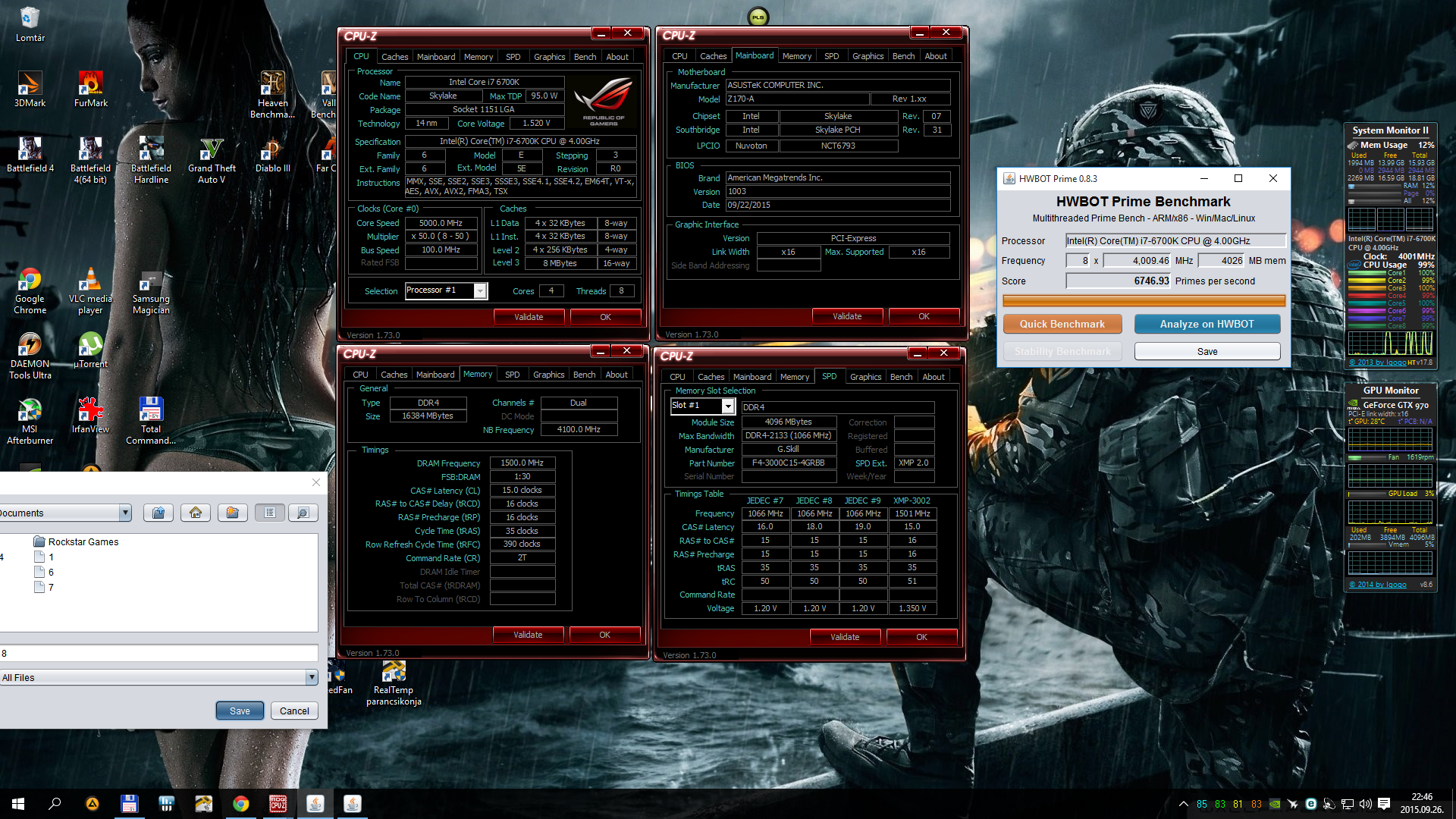The image size is (1456, 819).
Task: Open Bench tab in top-left CPU-Z window
Action: 585,57
